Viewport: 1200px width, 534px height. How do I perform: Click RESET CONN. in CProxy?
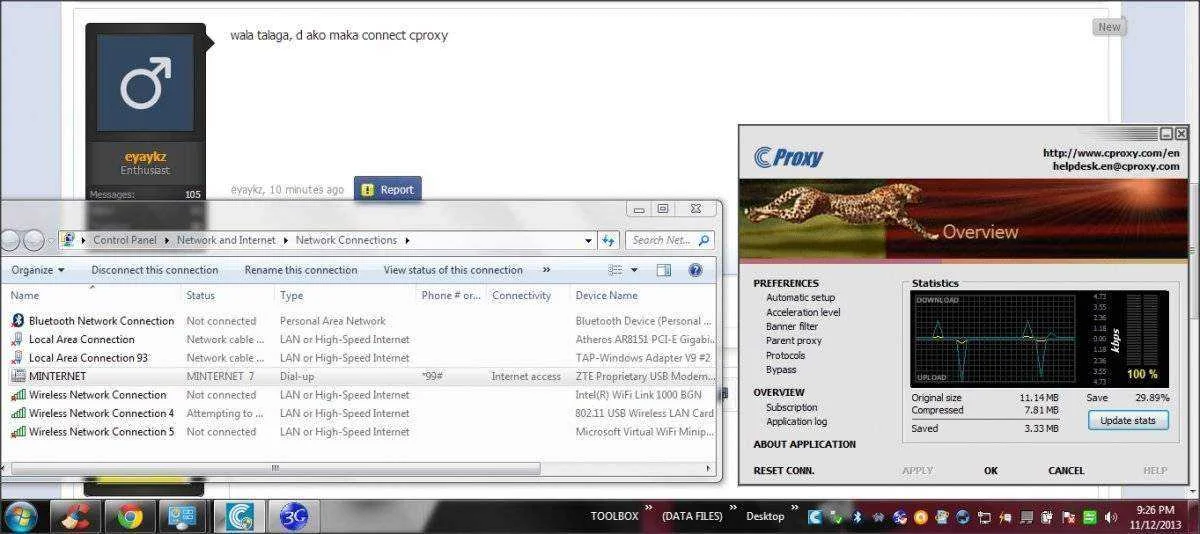pos(783,470)
